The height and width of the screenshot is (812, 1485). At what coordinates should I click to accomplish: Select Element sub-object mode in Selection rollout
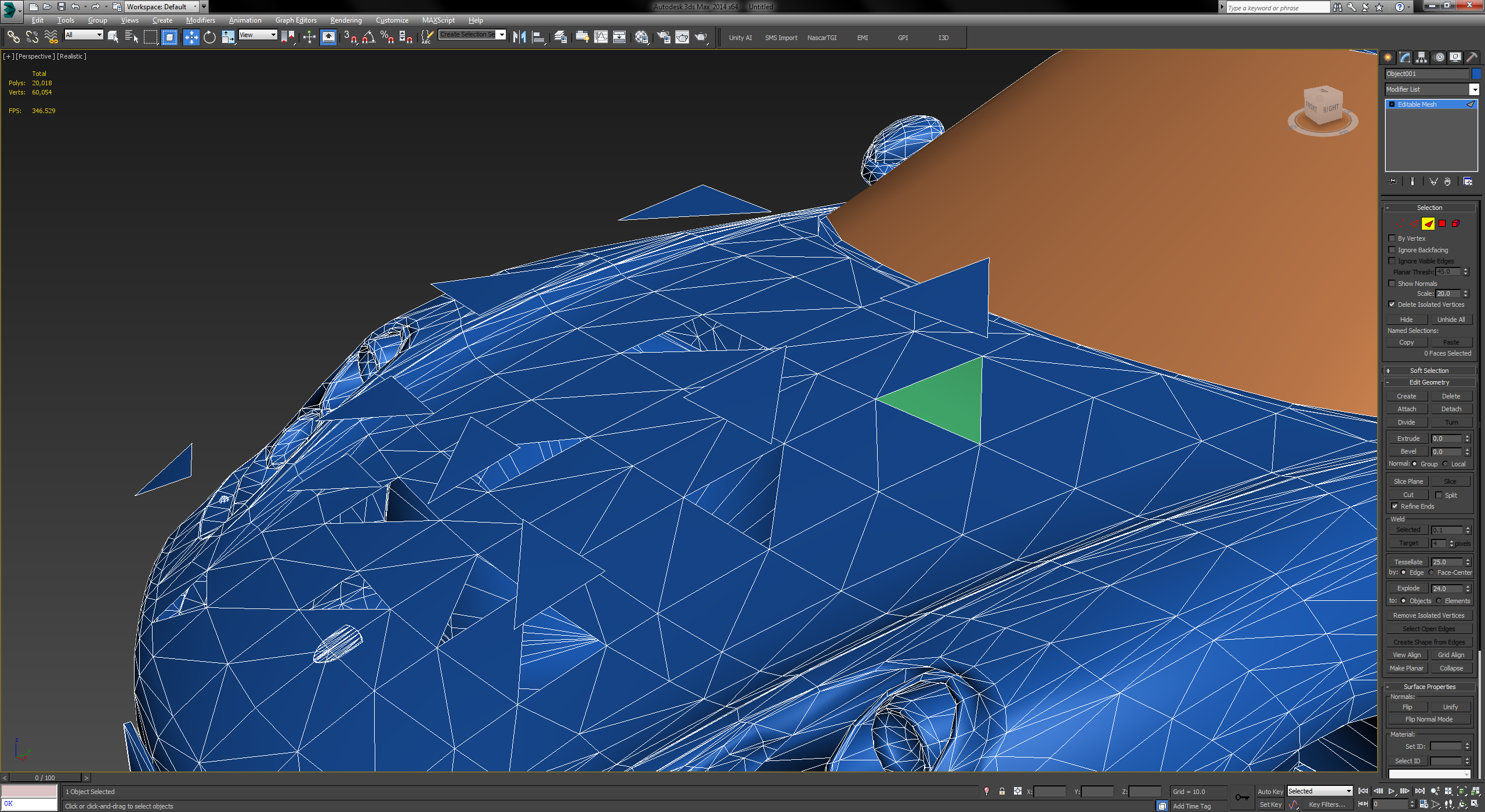[x=1455, y=223]
